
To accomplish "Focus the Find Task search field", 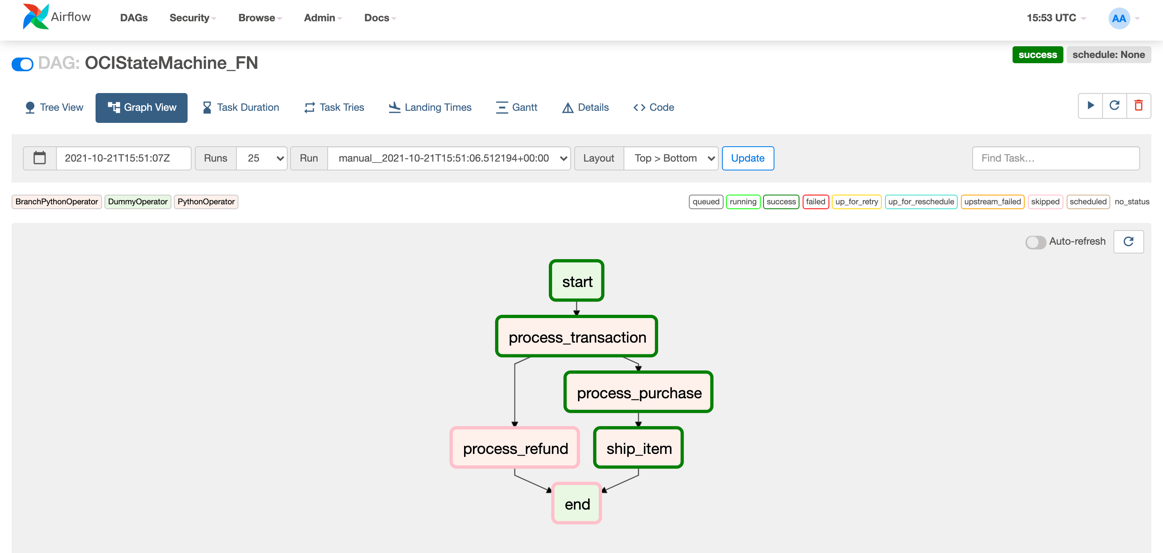I will point(1055,158).
